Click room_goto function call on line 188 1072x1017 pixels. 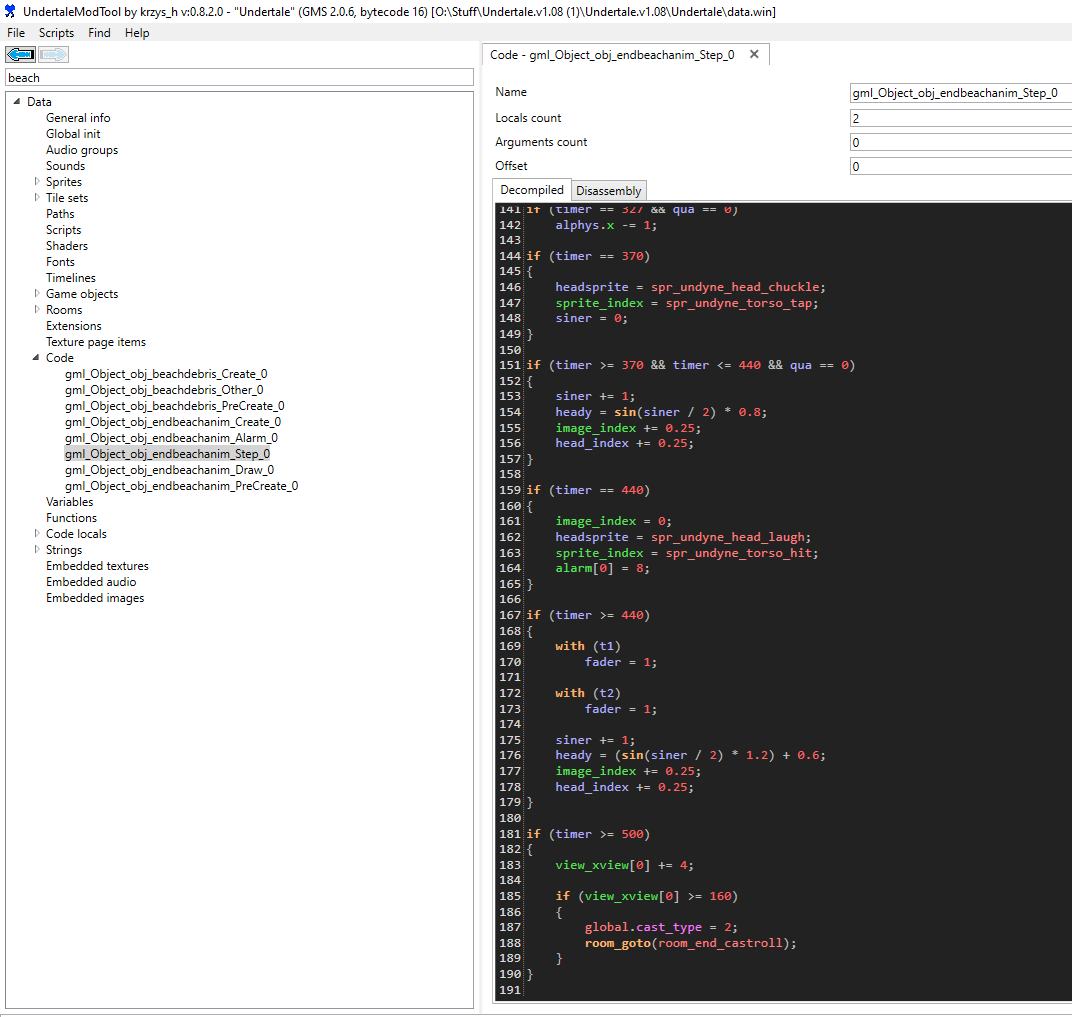617,943
